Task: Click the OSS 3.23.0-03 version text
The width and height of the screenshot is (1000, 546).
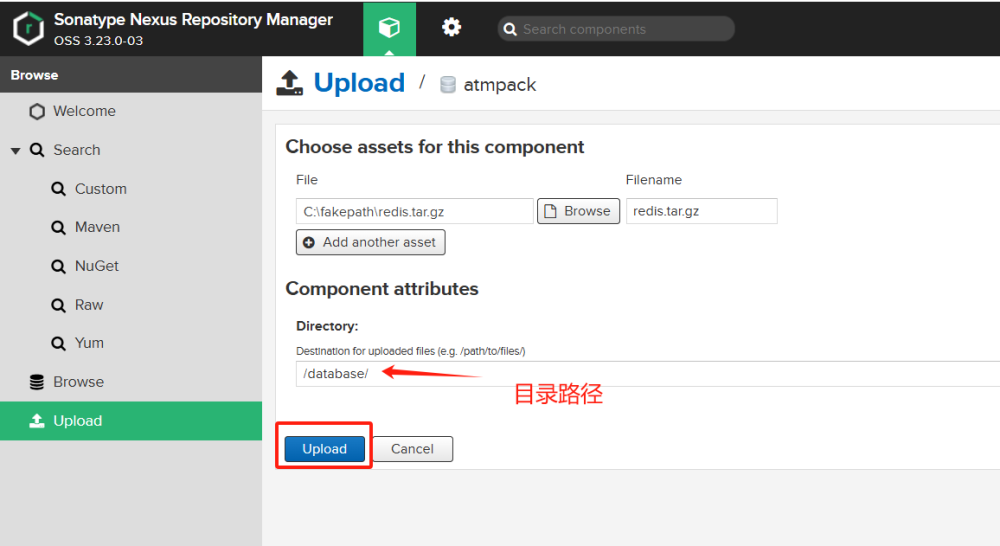Action: [98, 41]
